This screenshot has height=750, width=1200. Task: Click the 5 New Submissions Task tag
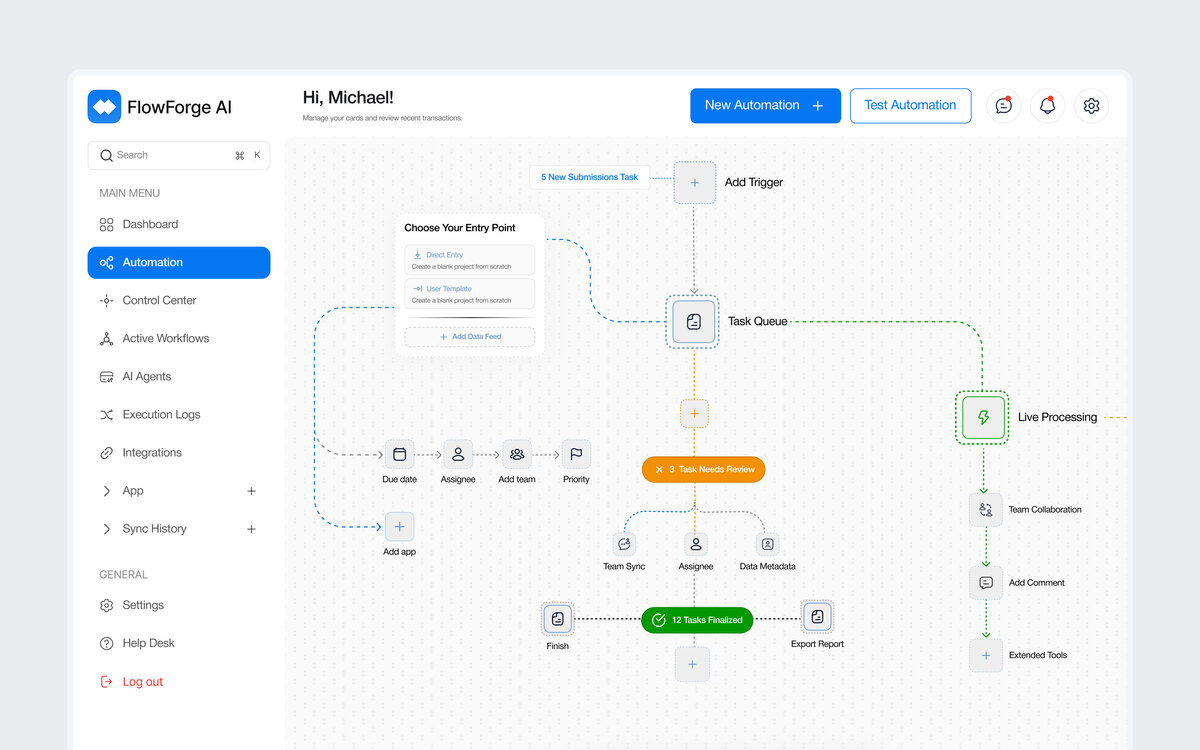[x=590, y=177]
